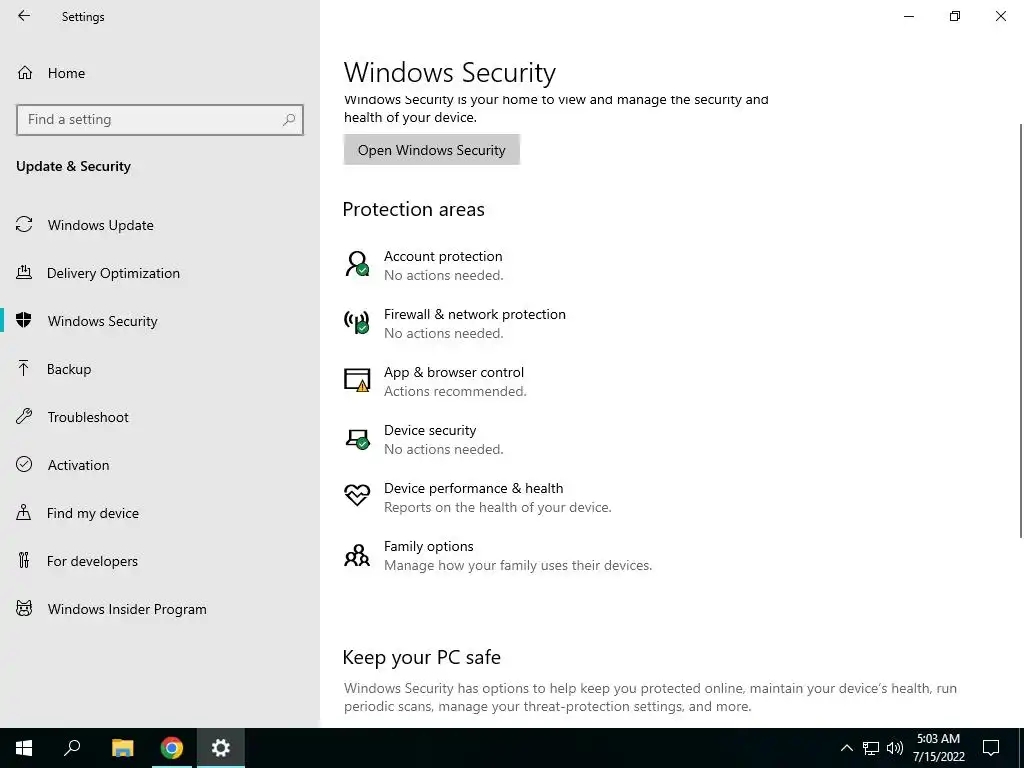
Task: Click the vertical scrollbar thumb
Action: (1020, 330)
